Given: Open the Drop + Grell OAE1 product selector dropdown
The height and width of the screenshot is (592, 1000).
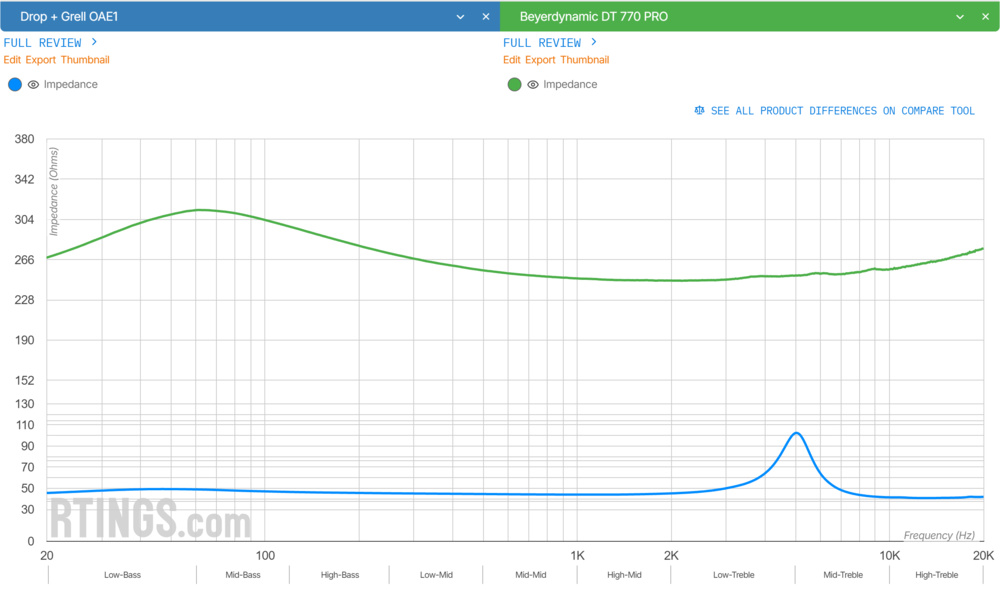Looking at the screenshot, I should (x=460, y=17).
